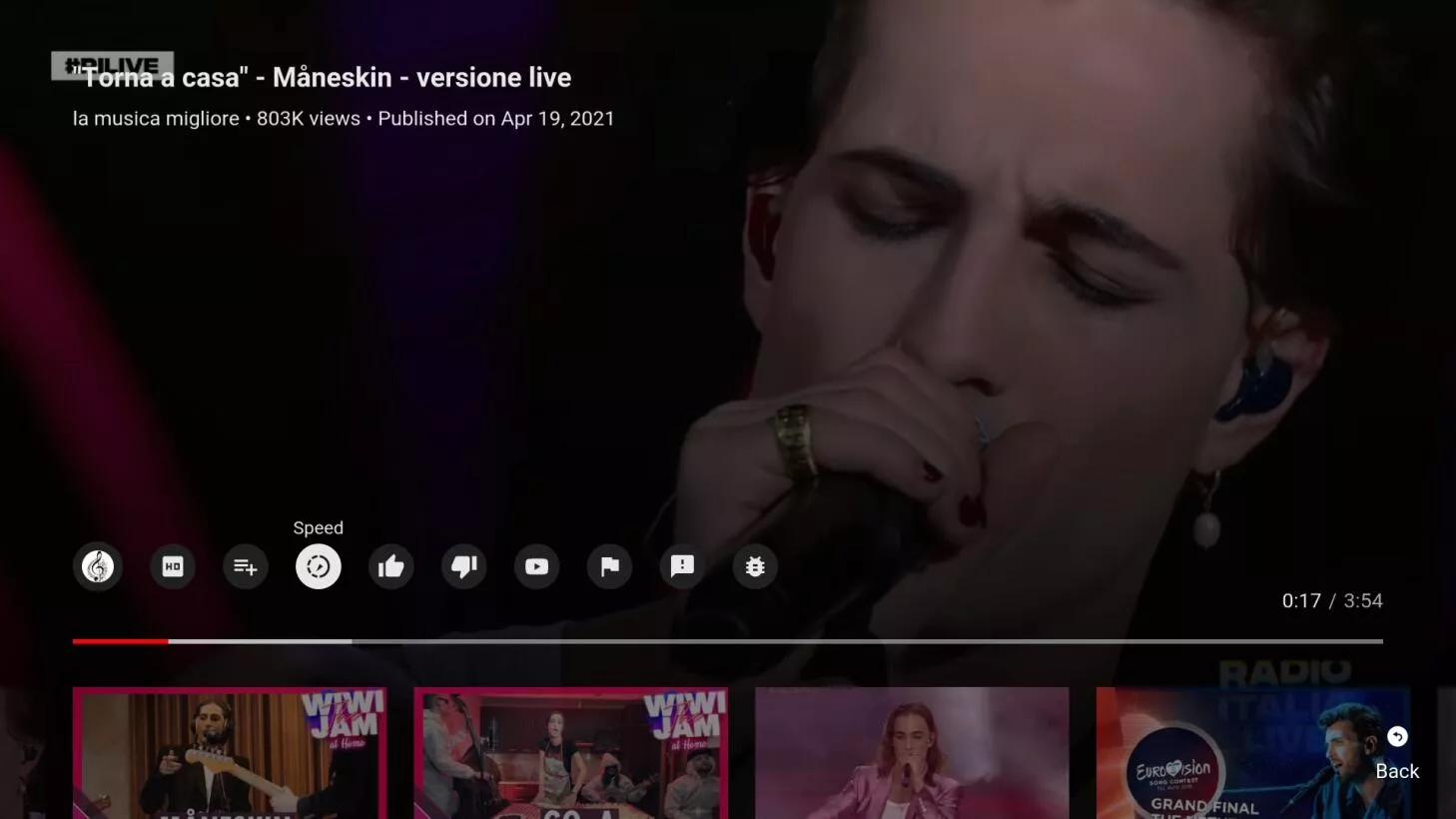Add video to playlist icon

coord(245,567)
